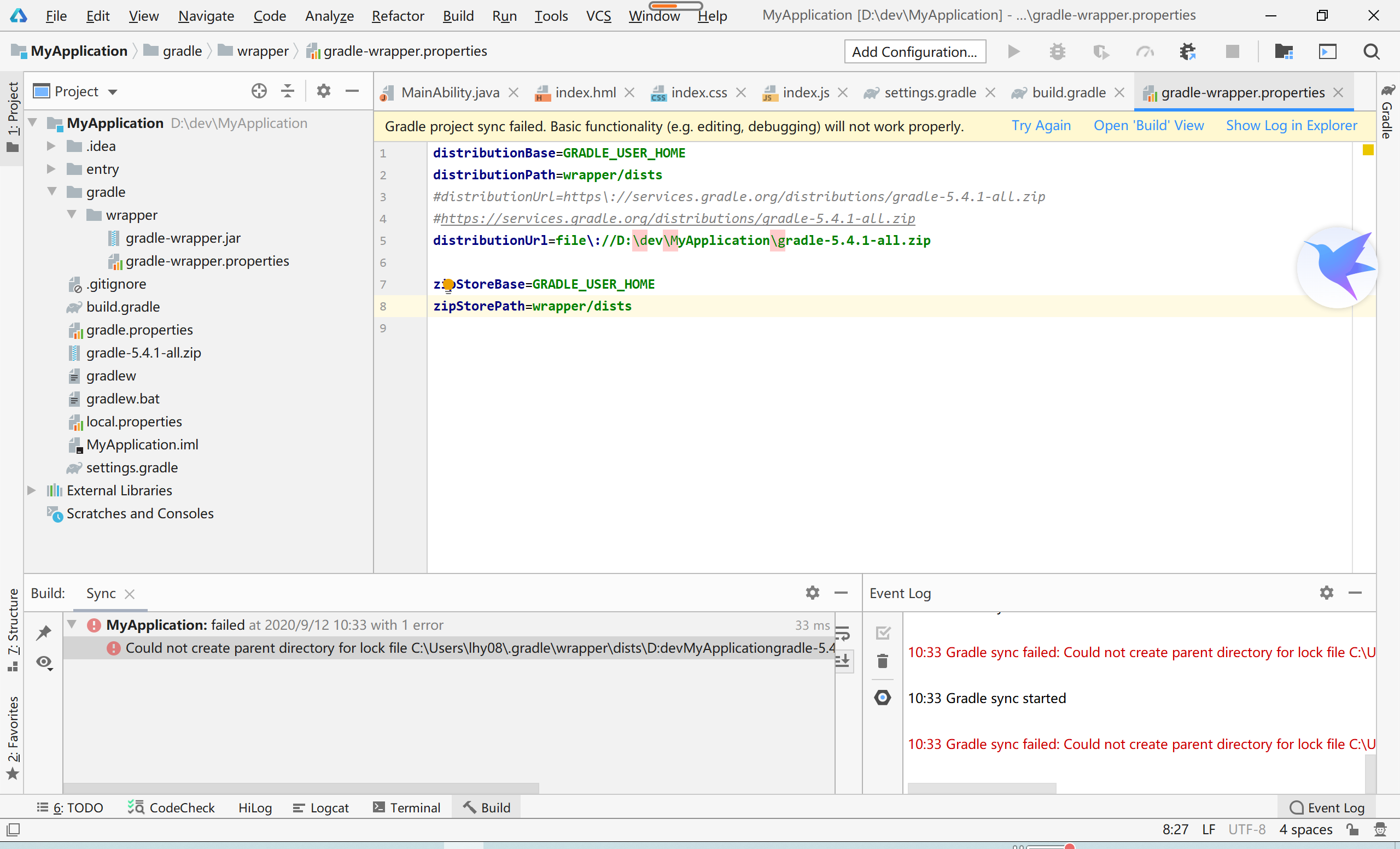The image size is (1400, 849).
Task: Collapse the wrapper folder
Action: coord(72,214)
